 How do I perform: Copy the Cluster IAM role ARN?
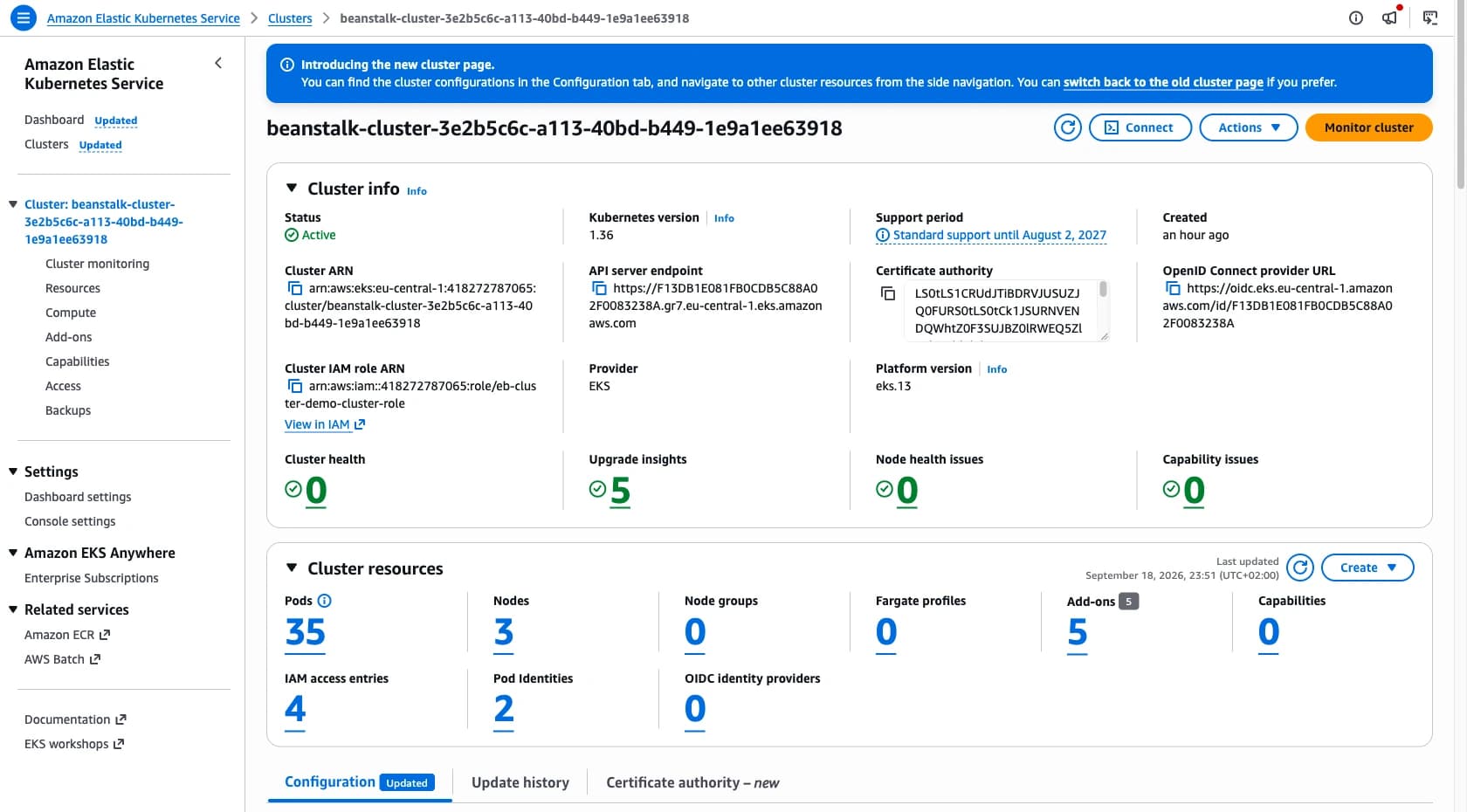(295, 386)
